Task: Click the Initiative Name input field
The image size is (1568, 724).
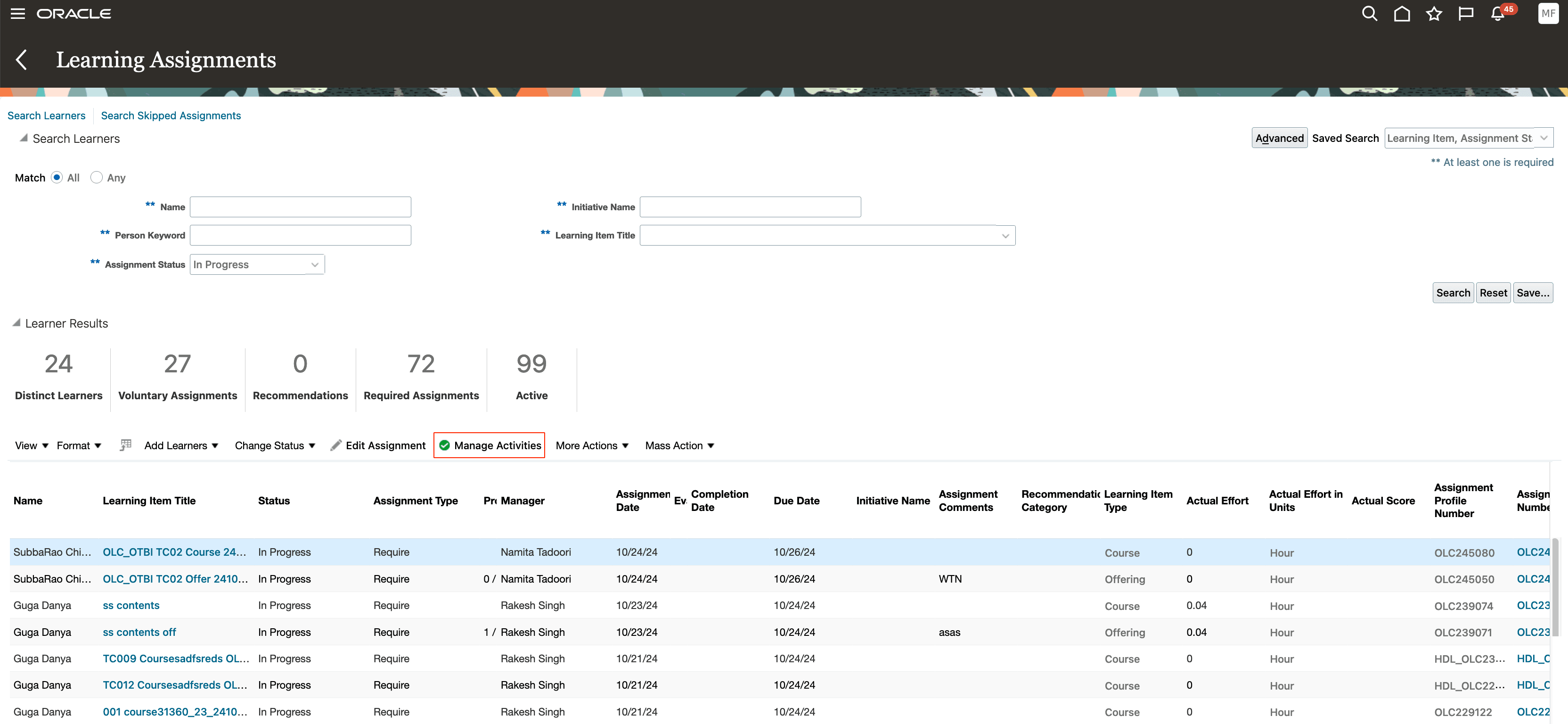Action: coord(749,207)
